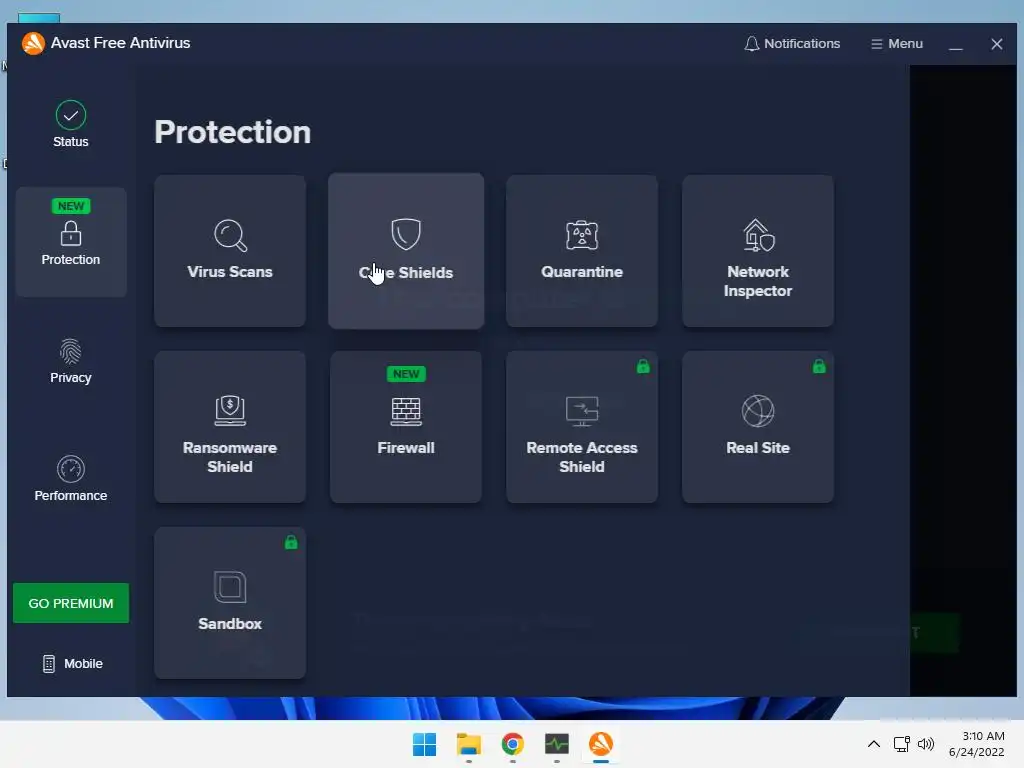This screenshot has height=768, width=1024.
Task: Open the activity monitor app in taskbar
Action: [x=556, y=744]
